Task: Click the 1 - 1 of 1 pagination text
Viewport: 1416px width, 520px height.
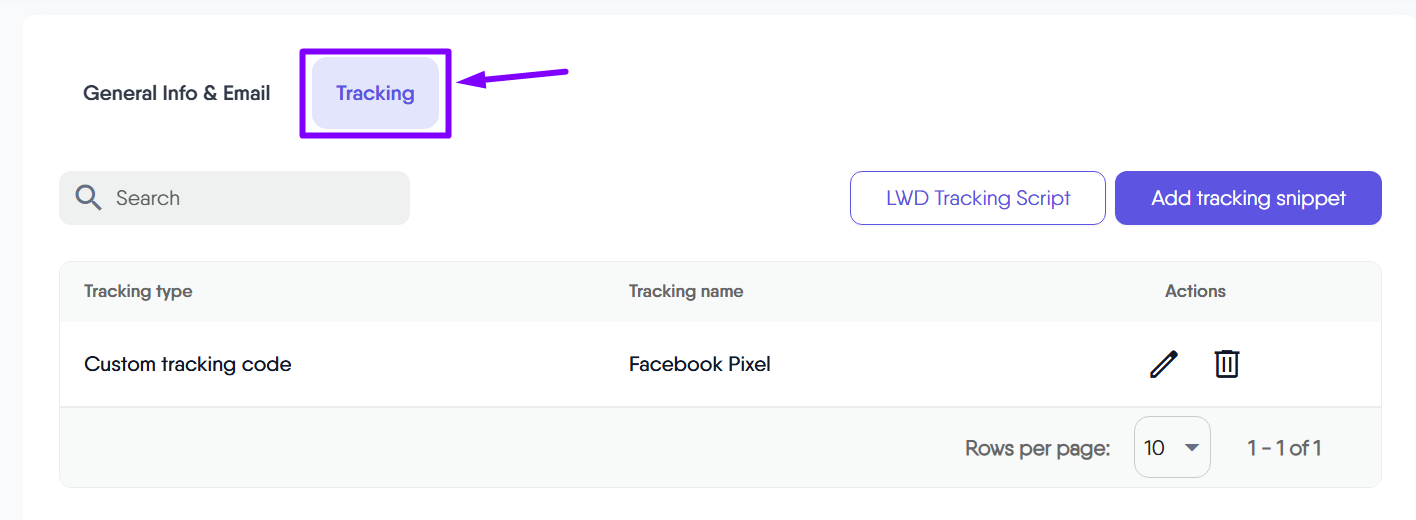Action: point(1284,448)
